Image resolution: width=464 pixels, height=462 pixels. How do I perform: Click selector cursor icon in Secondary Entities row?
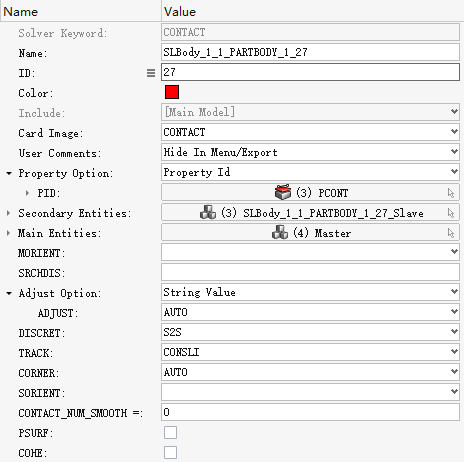(x=451, y=213)
